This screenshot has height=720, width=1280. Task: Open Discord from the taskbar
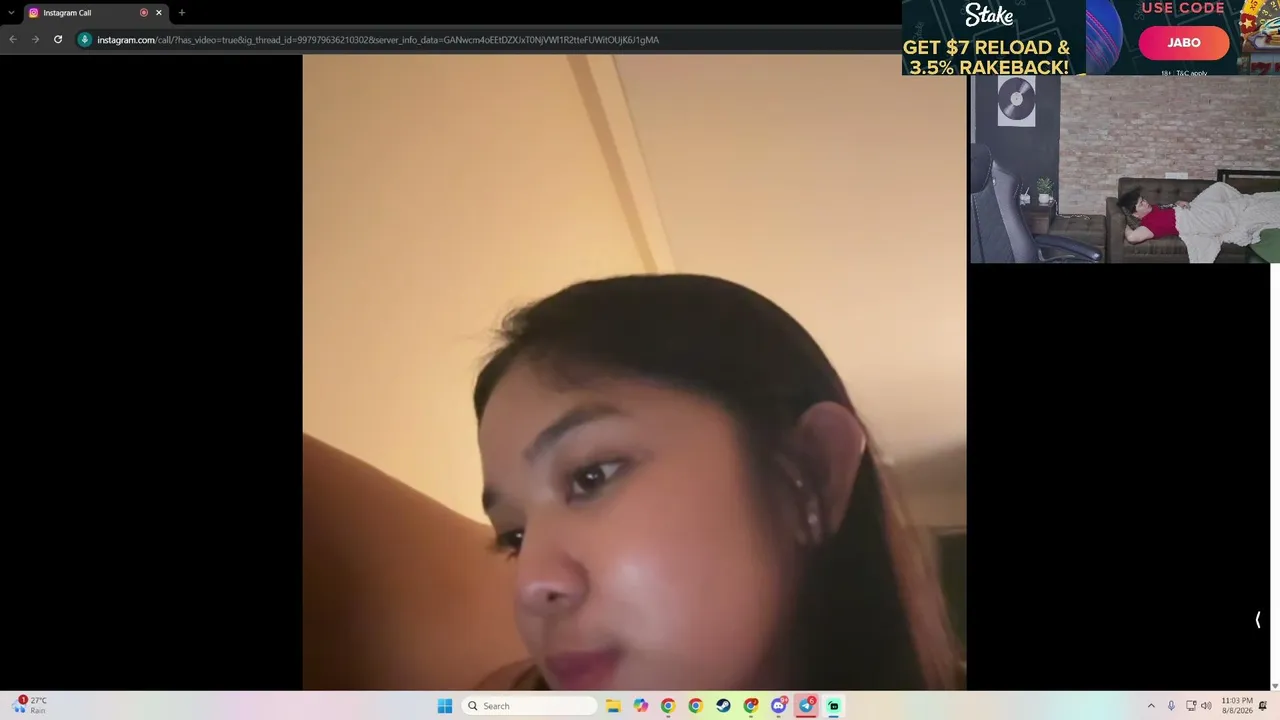[779, 706]
